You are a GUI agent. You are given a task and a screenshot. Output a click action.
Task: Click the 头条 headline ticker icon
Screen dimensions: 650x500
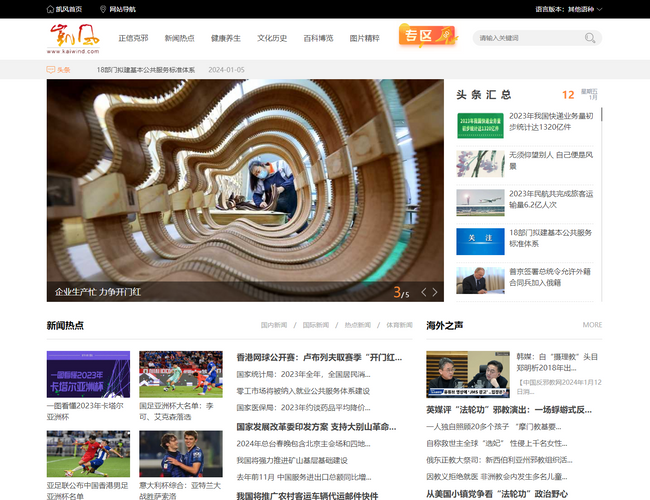pos(51,70)
